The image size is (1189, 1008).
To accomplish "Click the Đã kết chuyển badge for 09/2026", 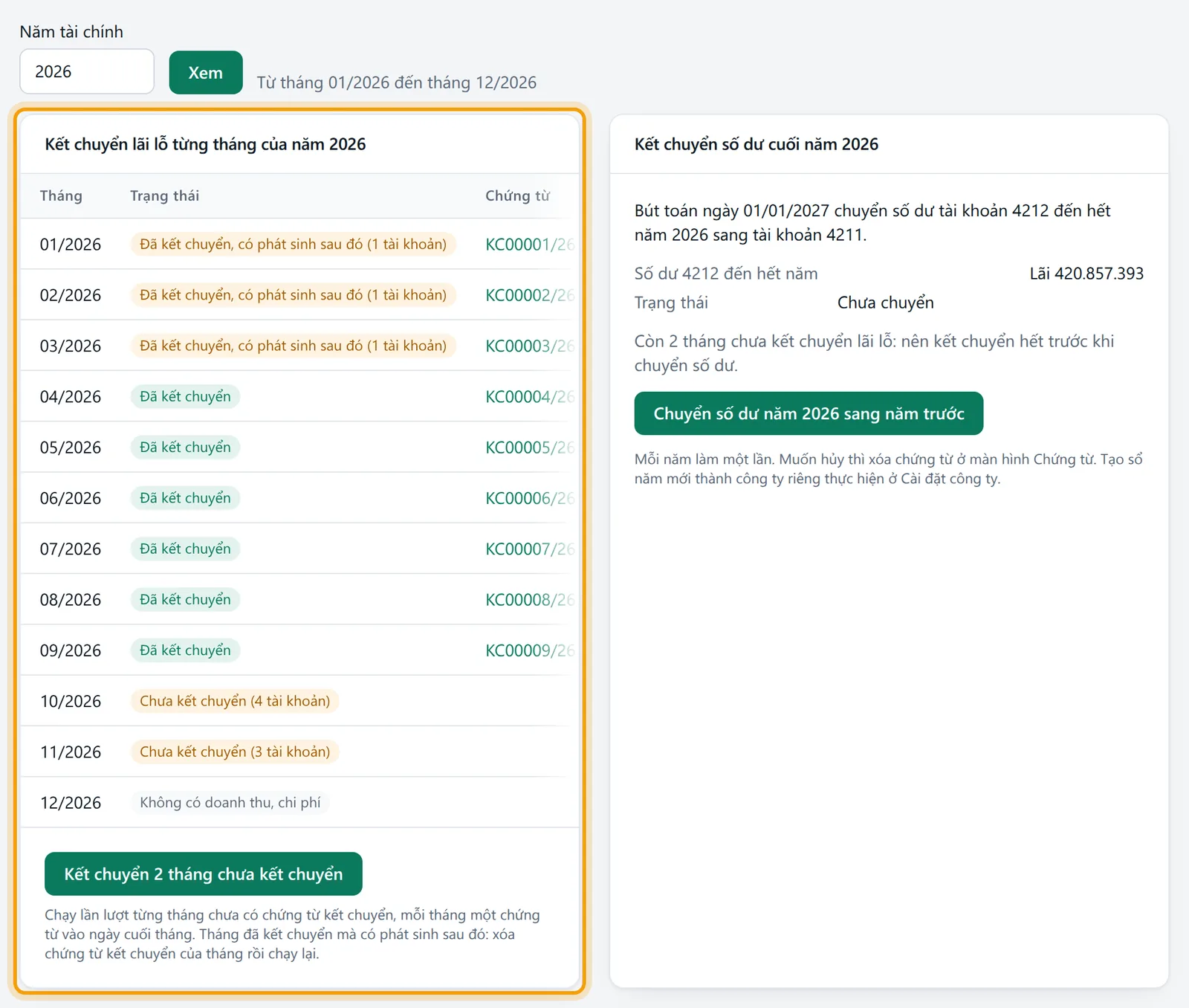I will 185,650.
